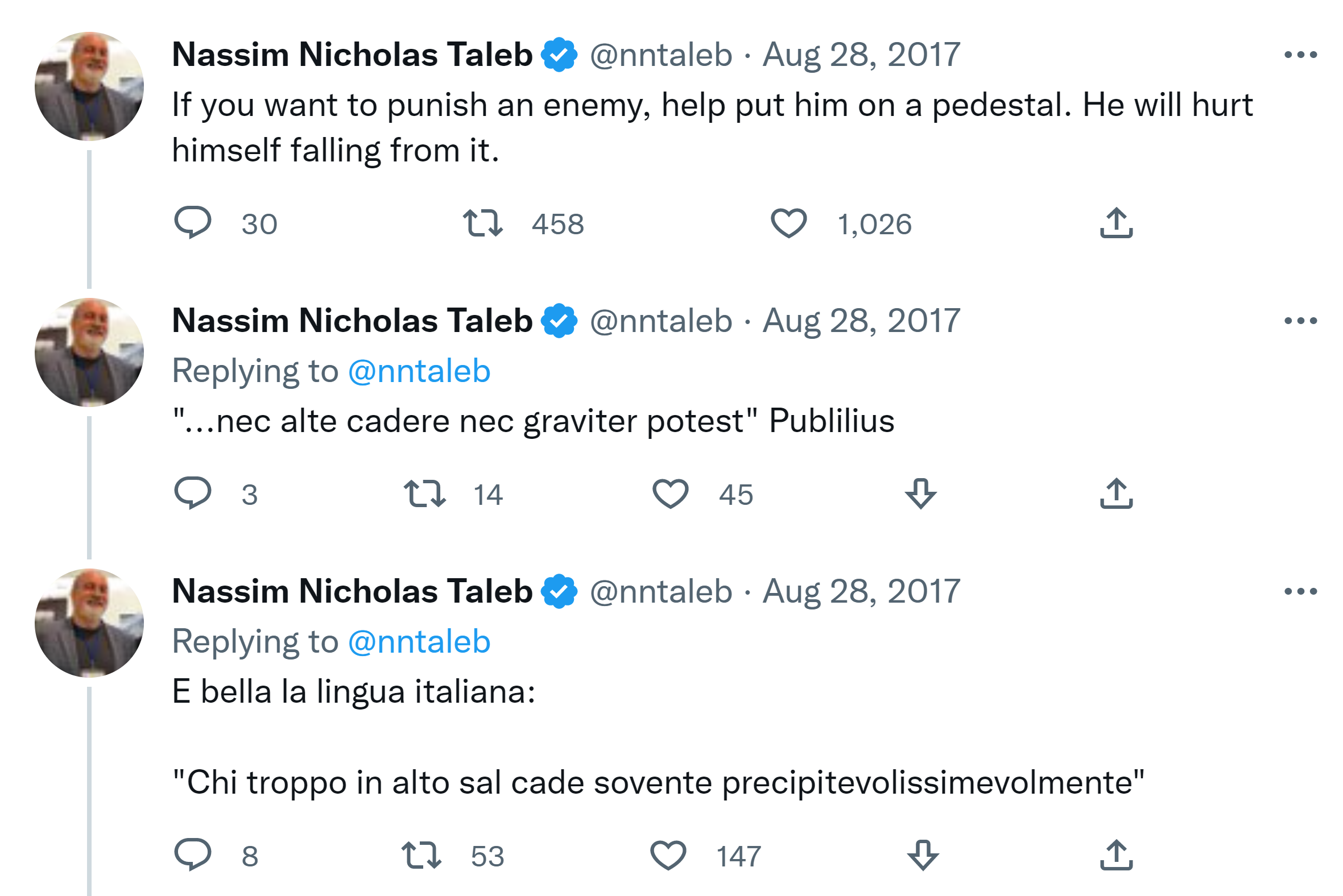Open more options for the Italian tweet

click(1300, 591)
